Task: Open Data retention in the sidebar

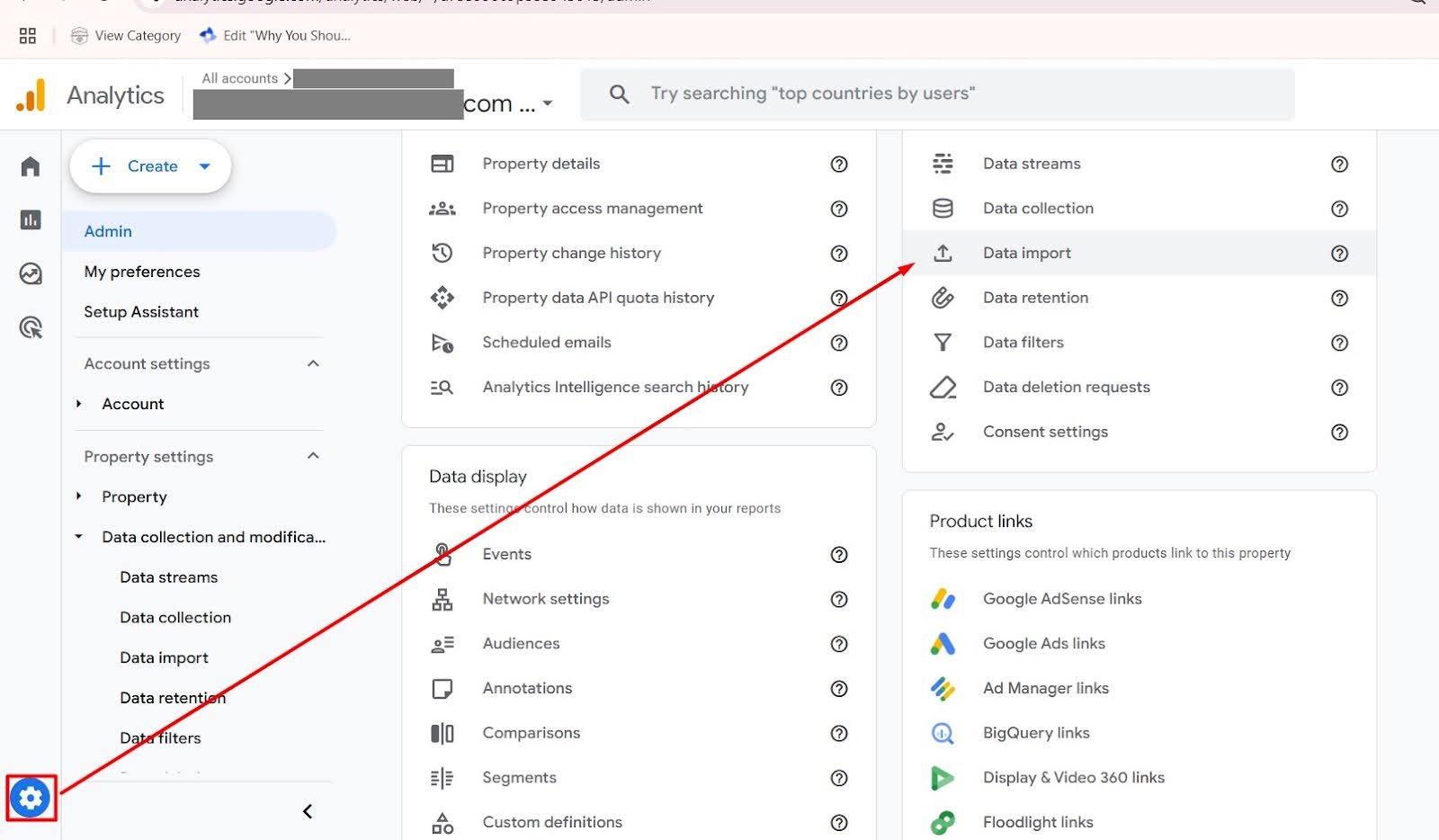Action: point(173,698)
